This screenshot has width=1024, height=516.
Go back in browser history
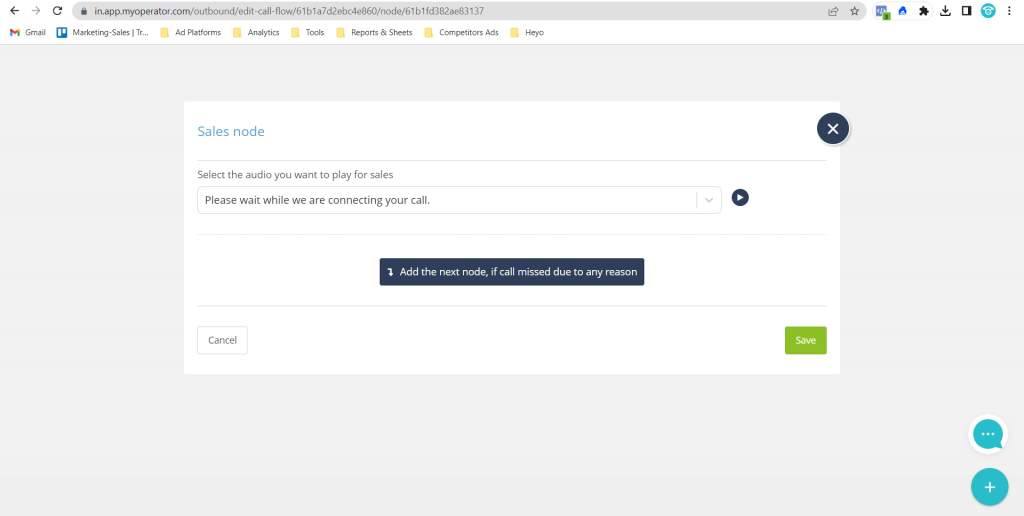click(x=14, y=11)
